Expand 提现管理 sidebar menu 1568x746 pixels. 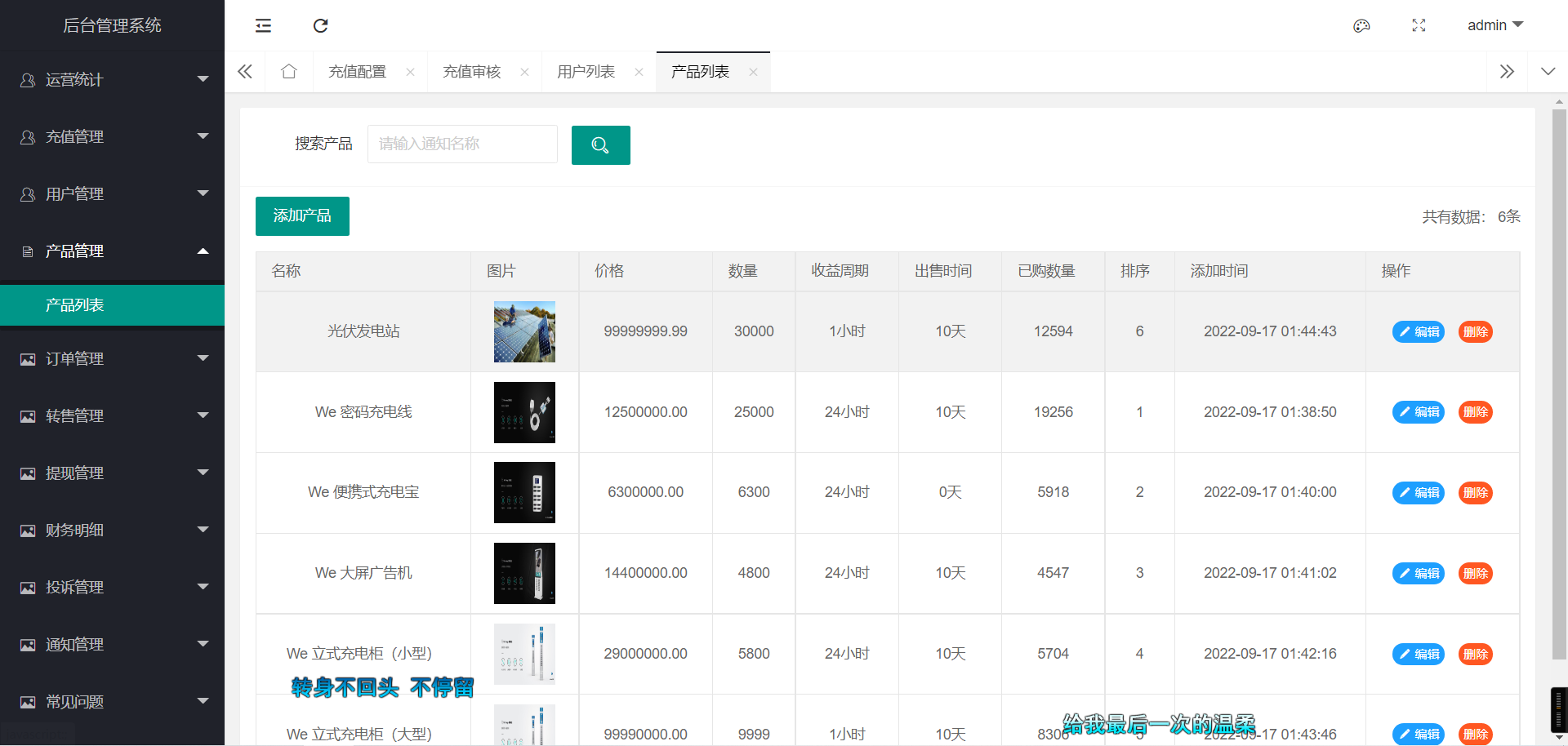(112, 473)
